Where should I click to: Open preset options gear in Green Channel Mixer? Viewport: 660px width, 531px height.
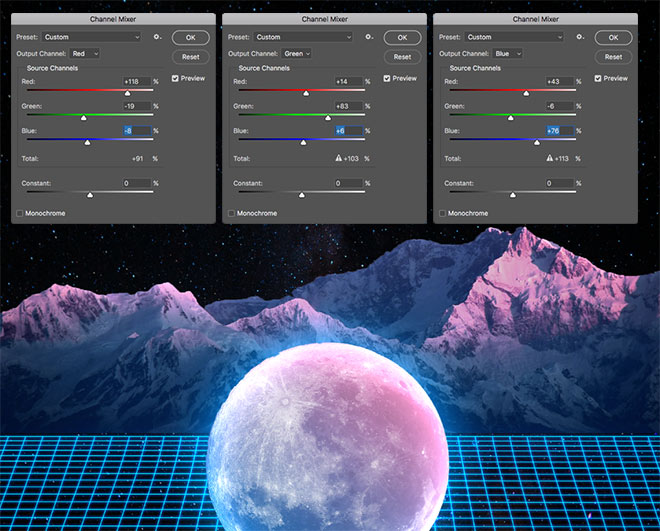tap(369, 37)
